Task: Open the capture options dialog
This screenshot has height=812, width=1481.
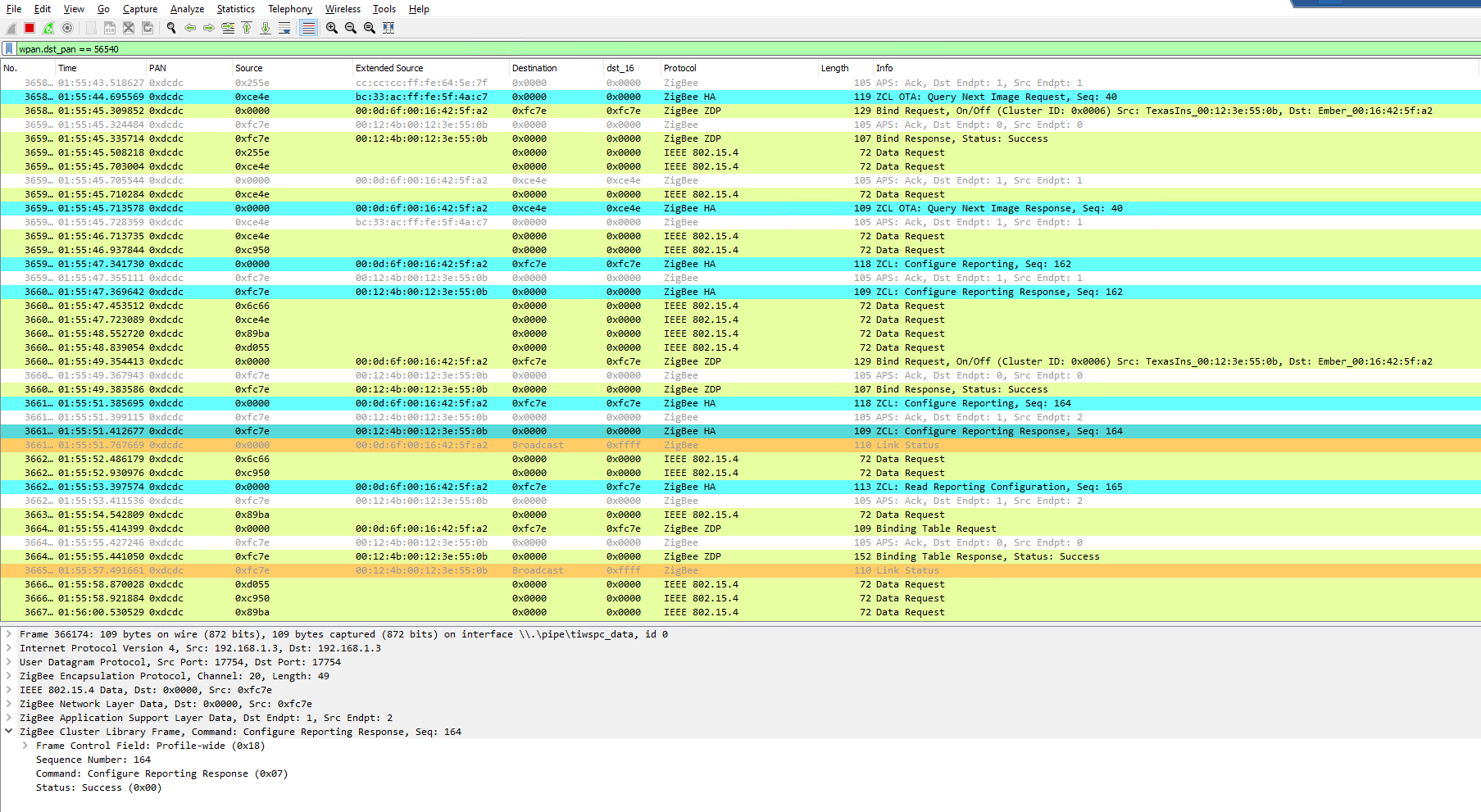Action: [x=67, y=27]
